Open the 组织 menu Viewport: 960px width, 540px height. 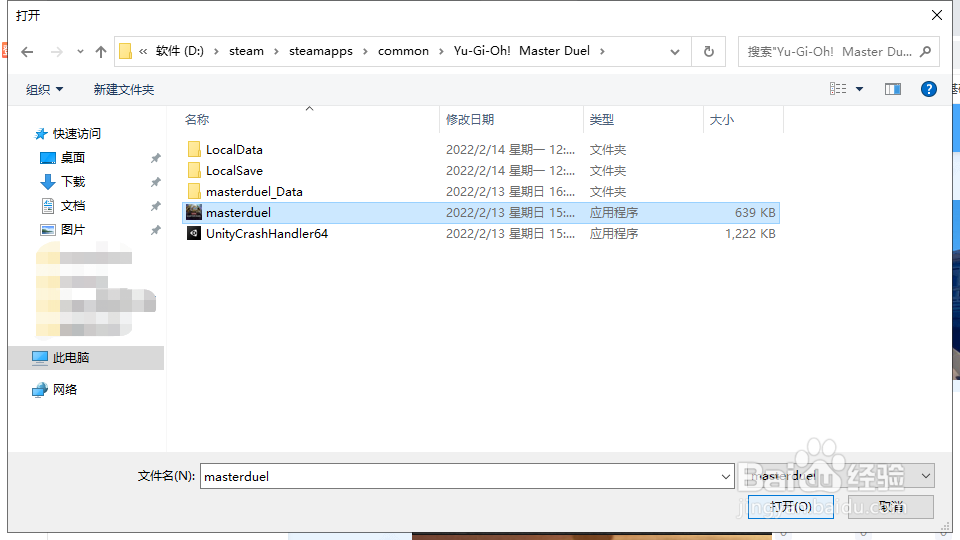coord(45,89)
